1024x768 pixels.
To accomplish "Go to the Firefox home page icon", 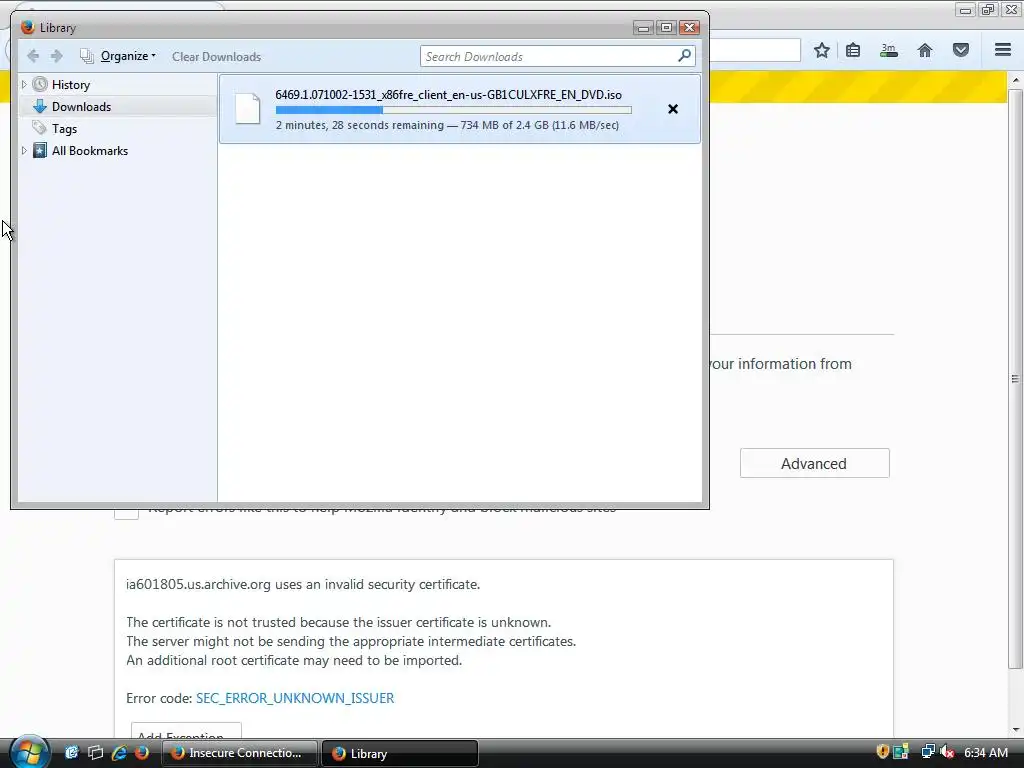I will coord(925,50).
